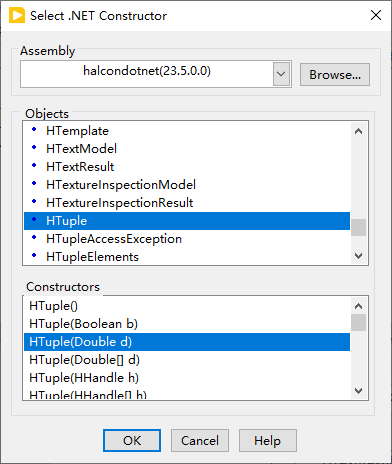This screenshot has width=392, height=464.
Task: Click Objects list scroll up arrow
Action: 359,131
